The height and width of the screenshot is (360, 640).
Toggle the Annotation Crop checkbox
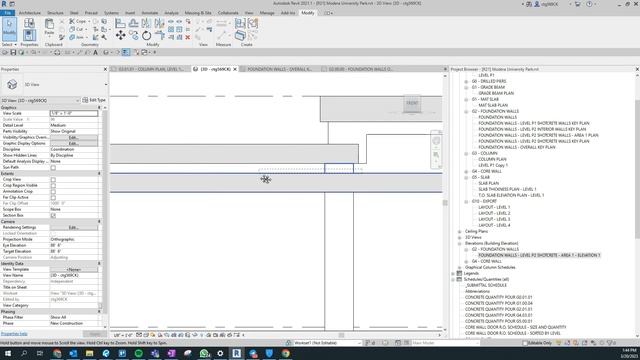pos(53,191)
